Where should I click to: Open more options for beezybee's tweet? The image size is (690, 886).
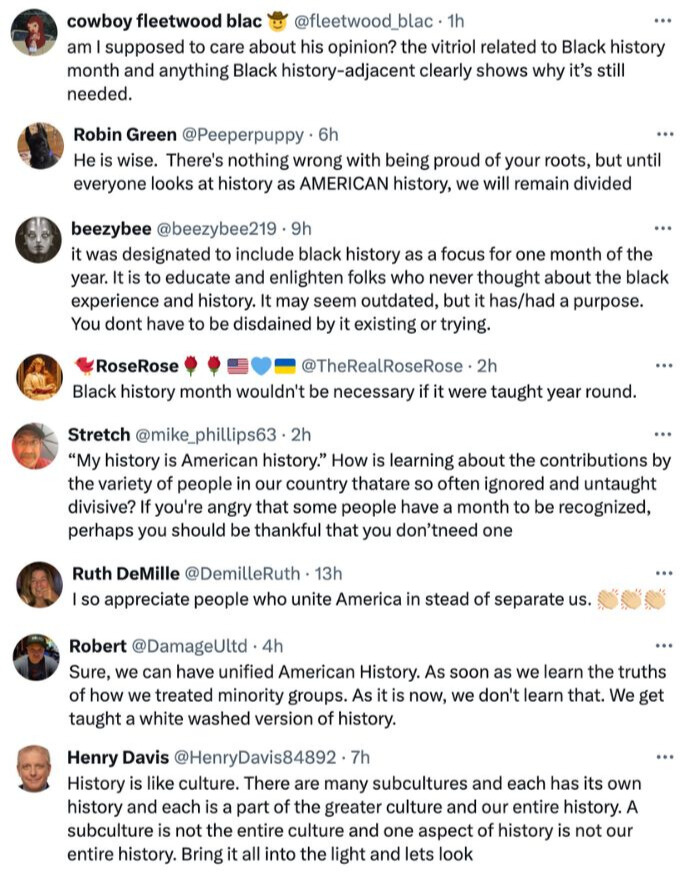tap(662, 229)
